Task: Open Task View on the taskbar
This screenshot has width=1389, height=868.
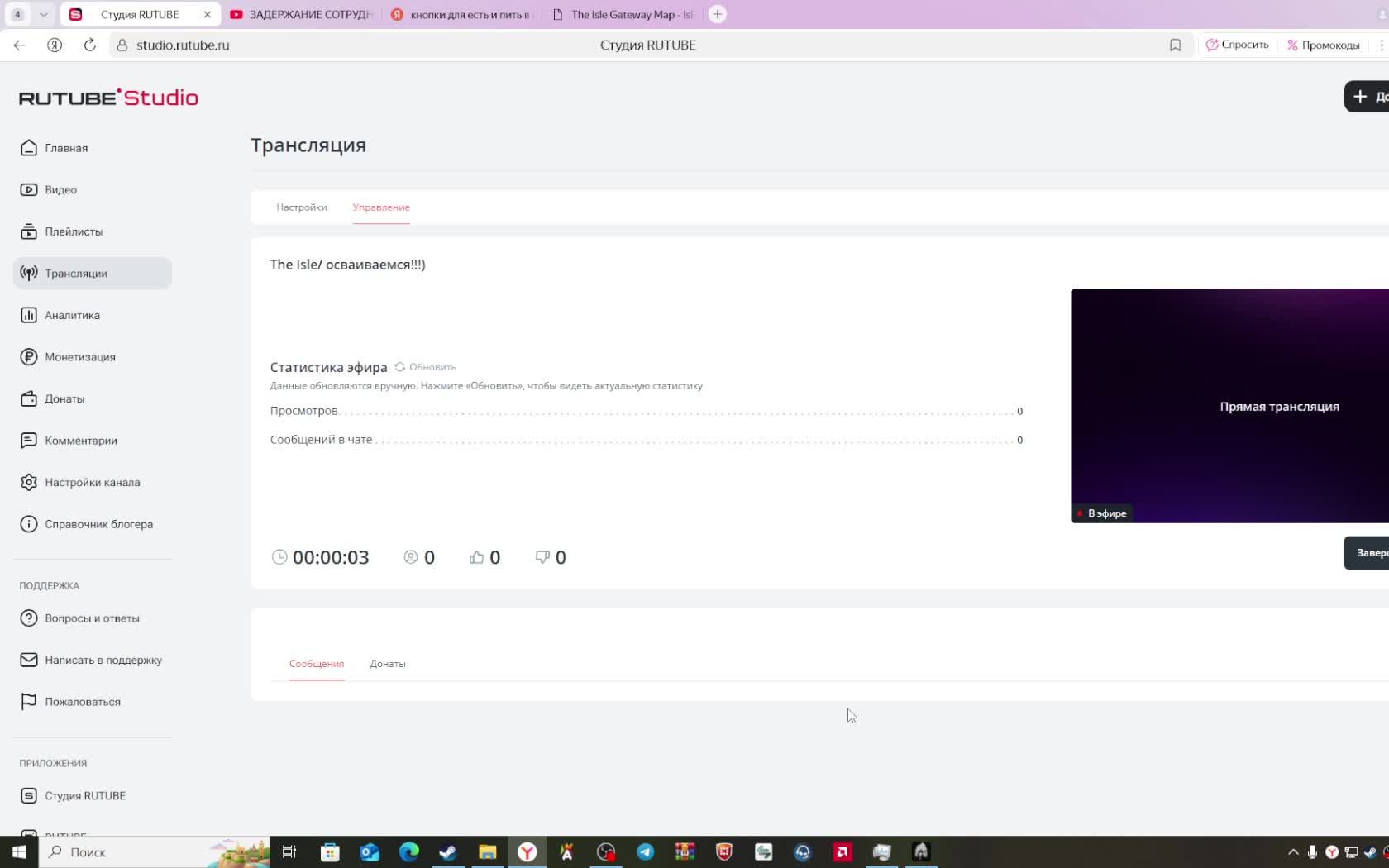Action: (289, 851)
